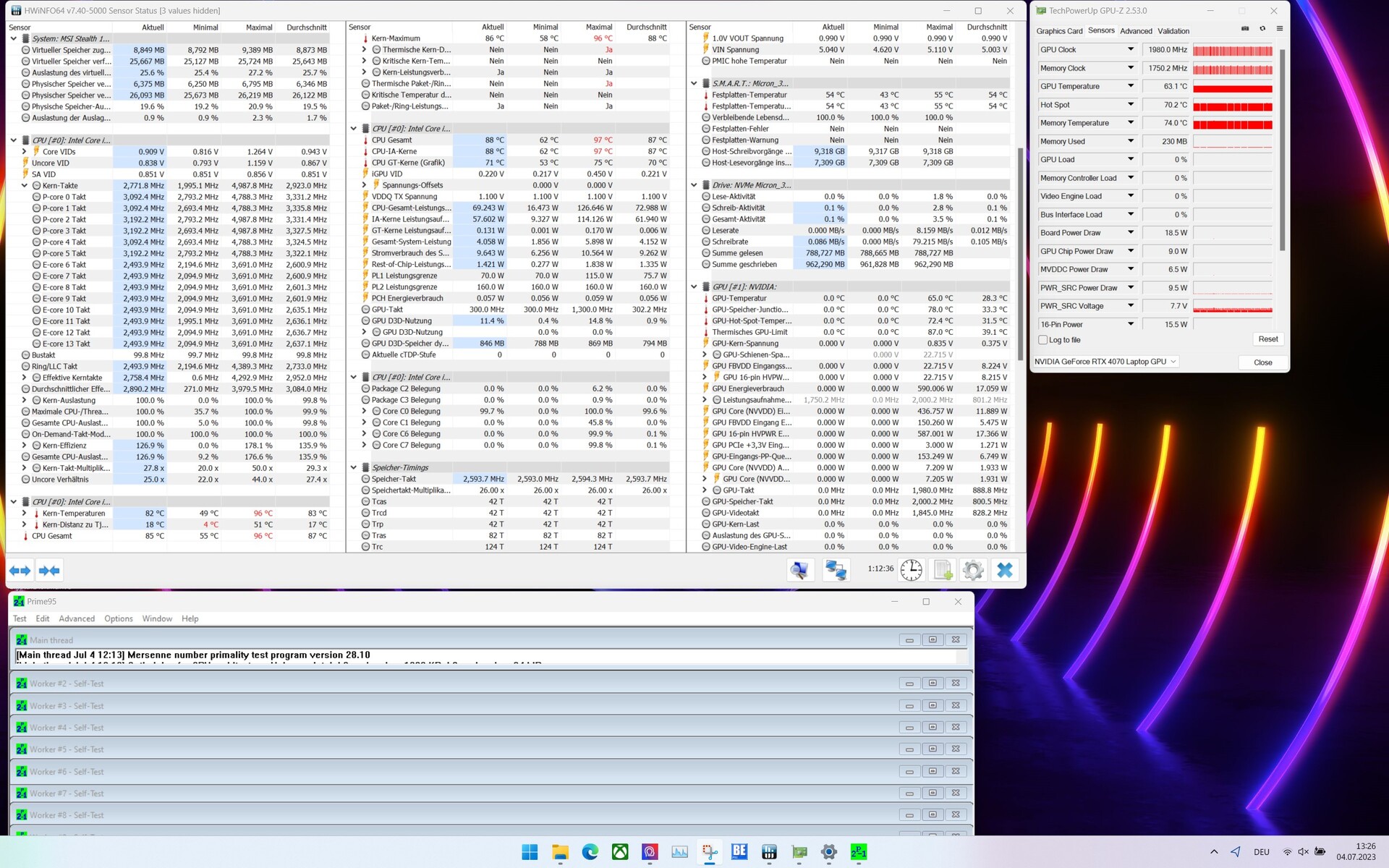Click the HWiNFO expand columns arrows icon
Screen dimensions: 1389x868
coord(20,571)
